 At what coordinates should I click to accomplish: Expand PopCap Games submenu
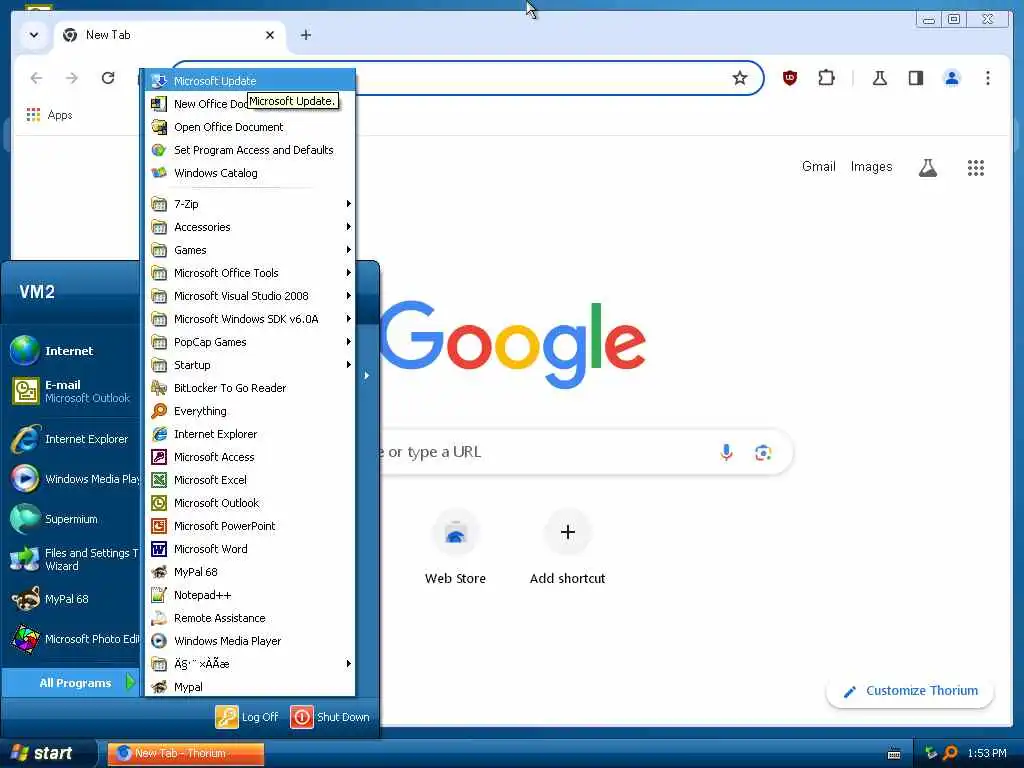coord(250,342)
